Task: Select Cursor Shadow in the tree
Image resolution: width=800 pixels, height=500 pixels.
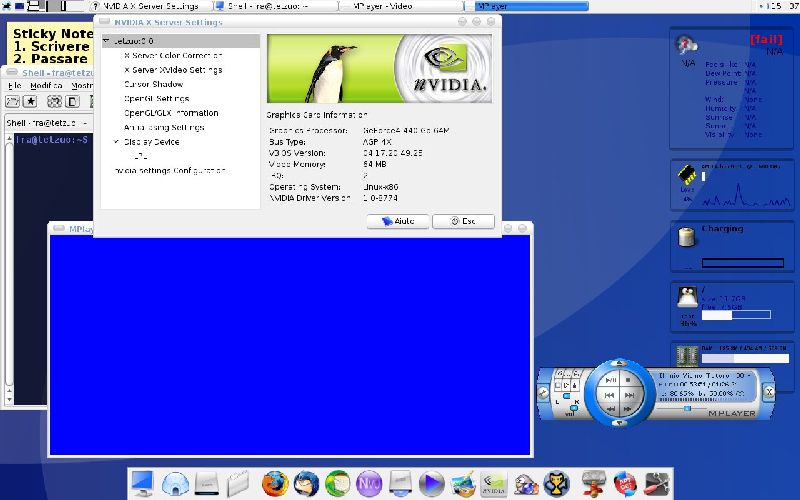Action: 153,84
